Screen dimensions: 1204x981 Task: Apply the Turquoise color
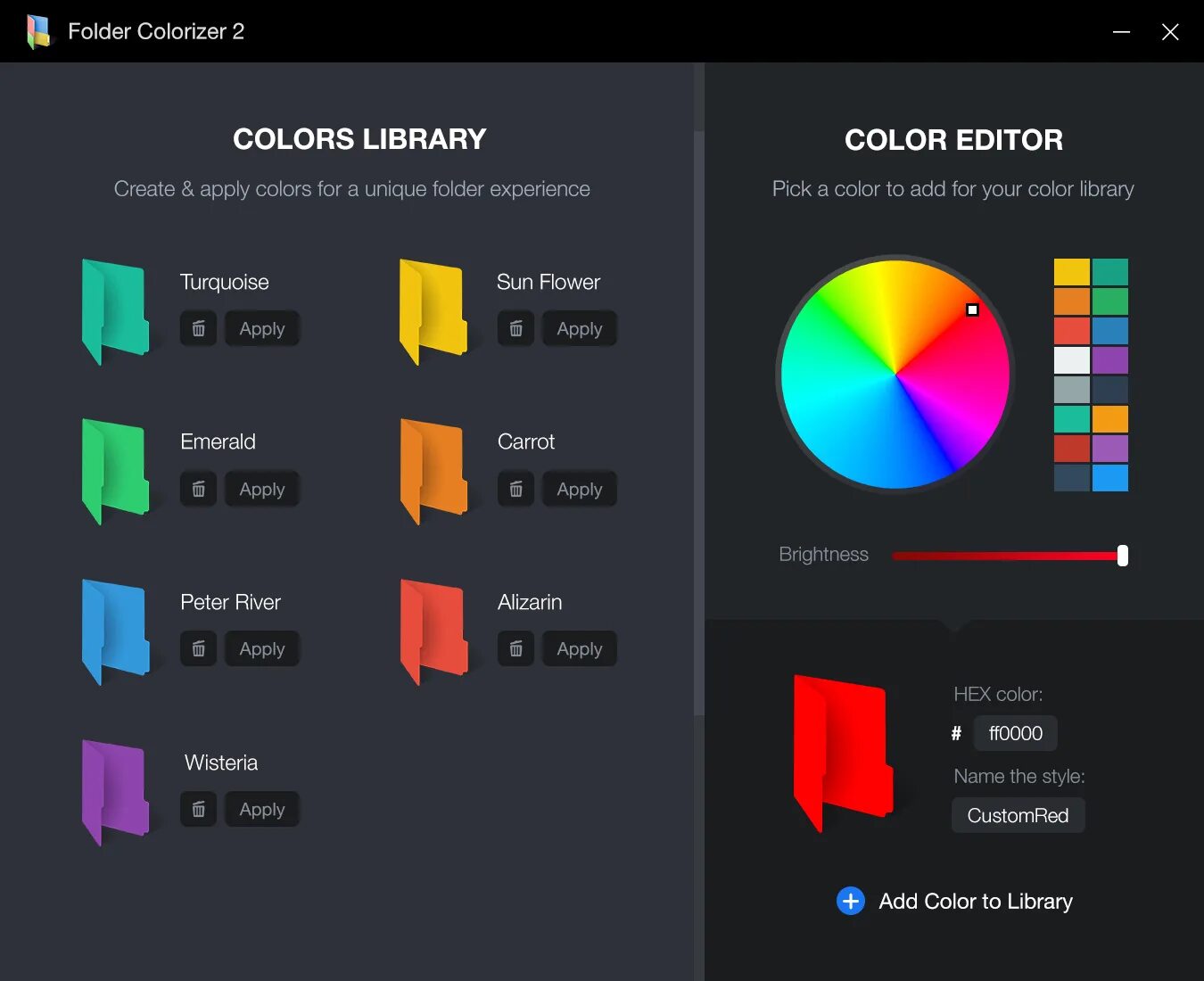click(x=261, y=328)
